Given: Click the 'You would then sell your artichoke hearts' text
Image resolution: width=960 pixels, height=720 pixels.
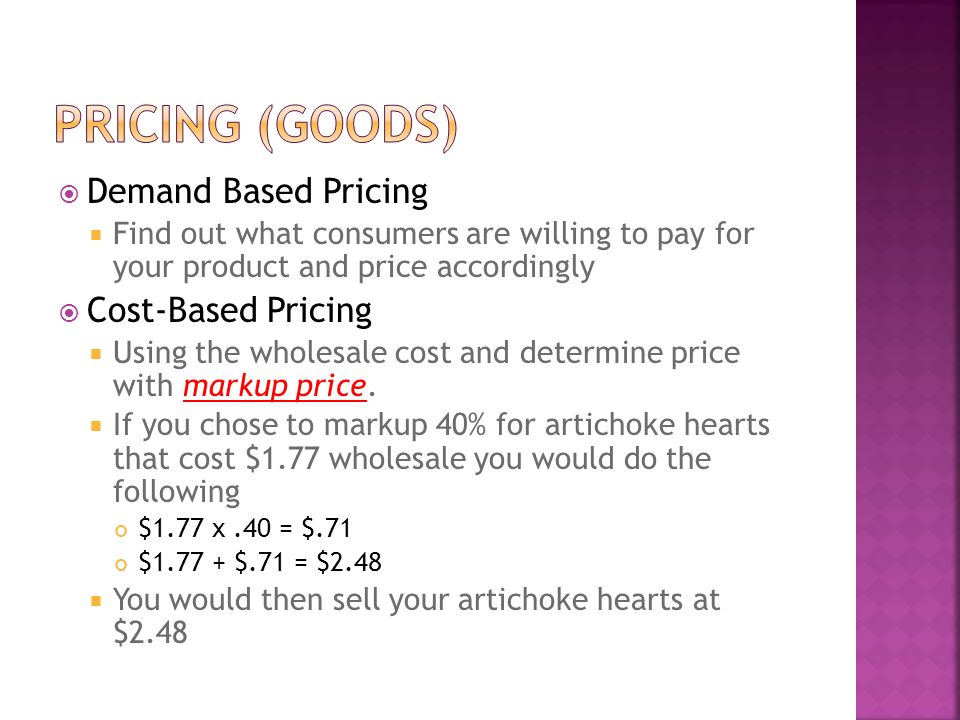Looking at the screenshot, I should 416,616.
